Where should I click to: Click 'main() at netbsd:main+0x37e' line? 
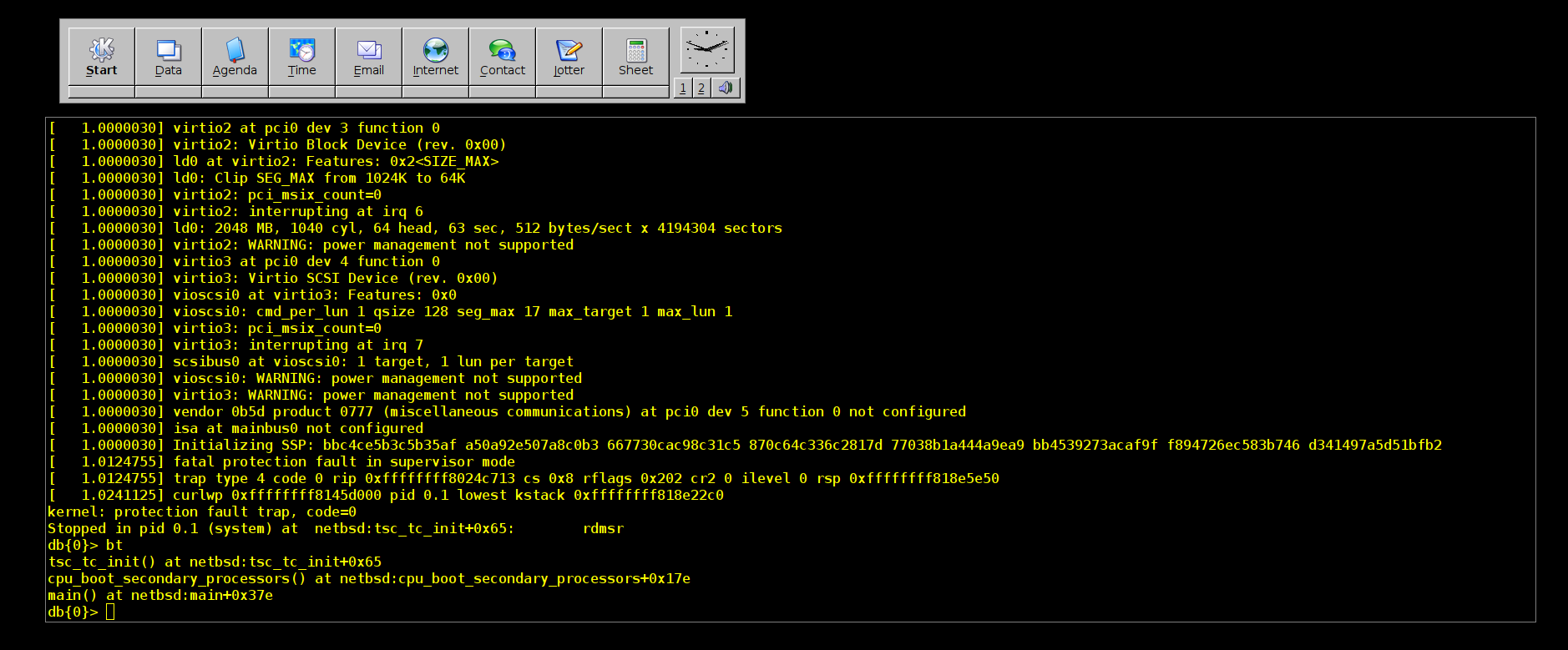[160, 595]
